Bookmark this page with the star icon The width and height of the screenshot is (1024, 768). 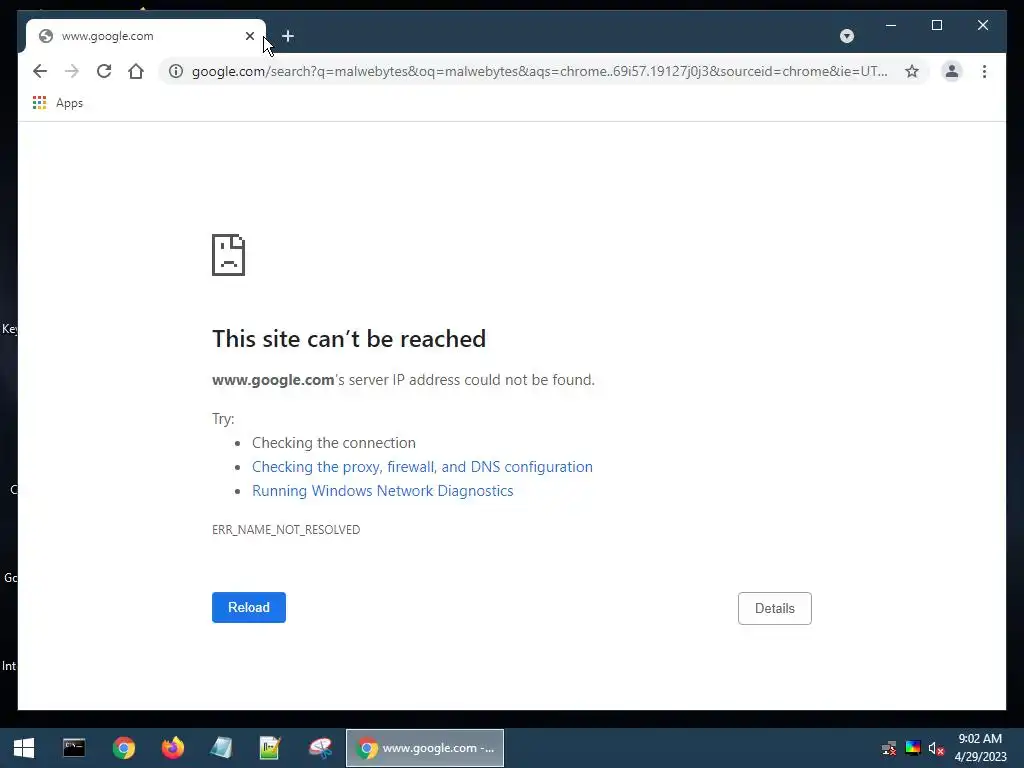912,71
